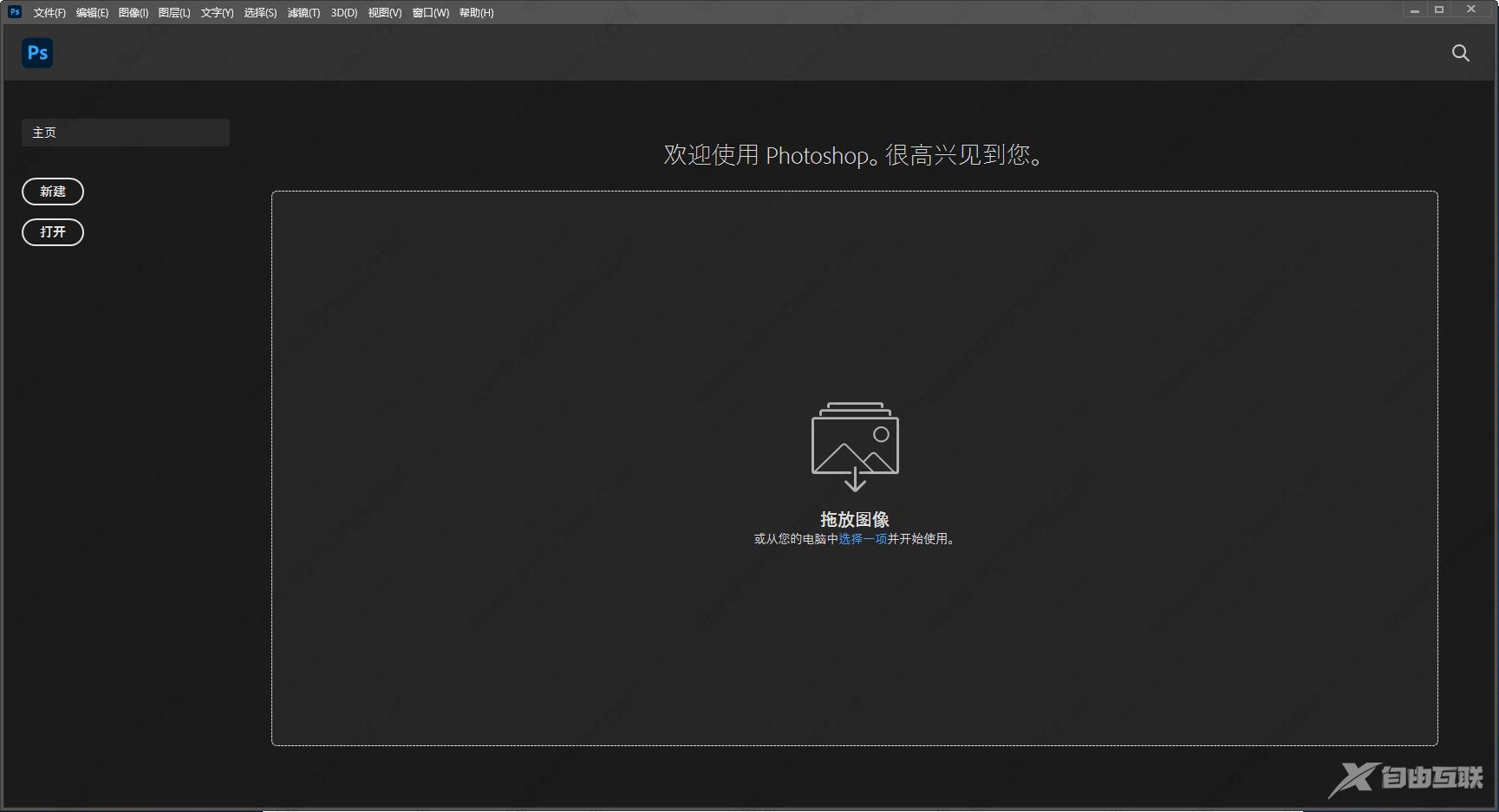Click the 选择一项 link

863,539
